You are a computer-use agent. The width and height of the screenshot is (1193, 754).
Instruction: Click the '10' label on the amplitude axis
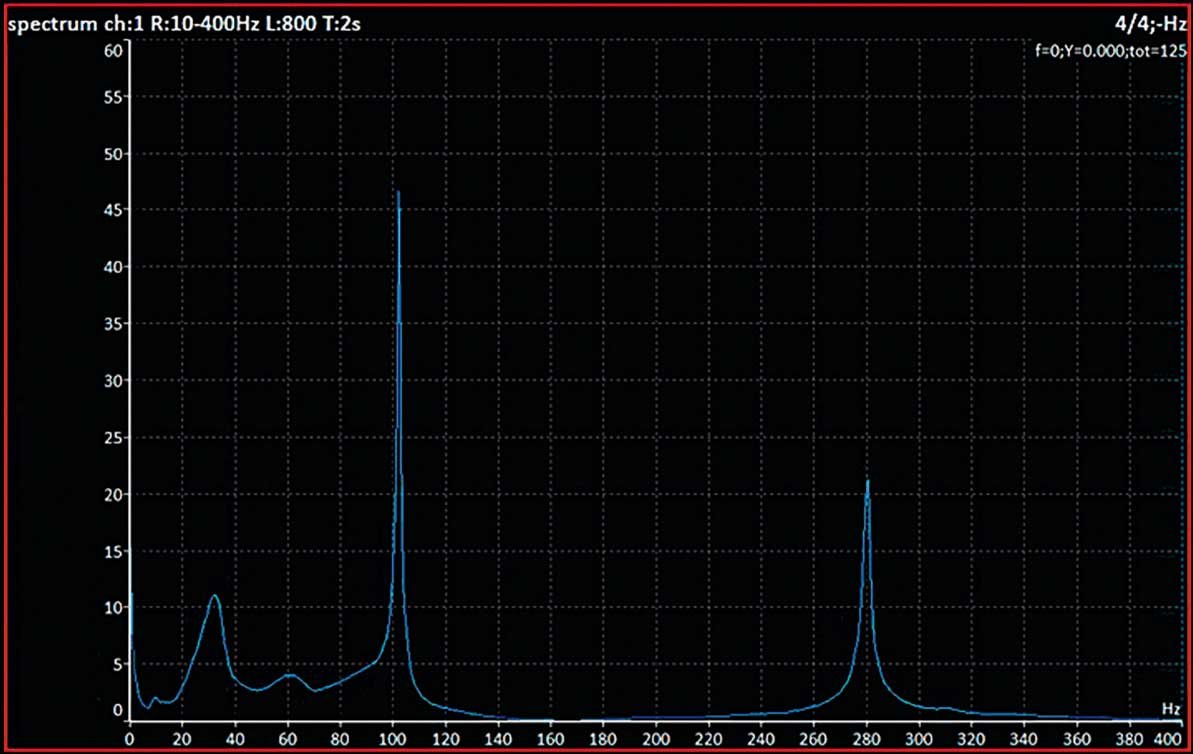click(x=113, y=607)
